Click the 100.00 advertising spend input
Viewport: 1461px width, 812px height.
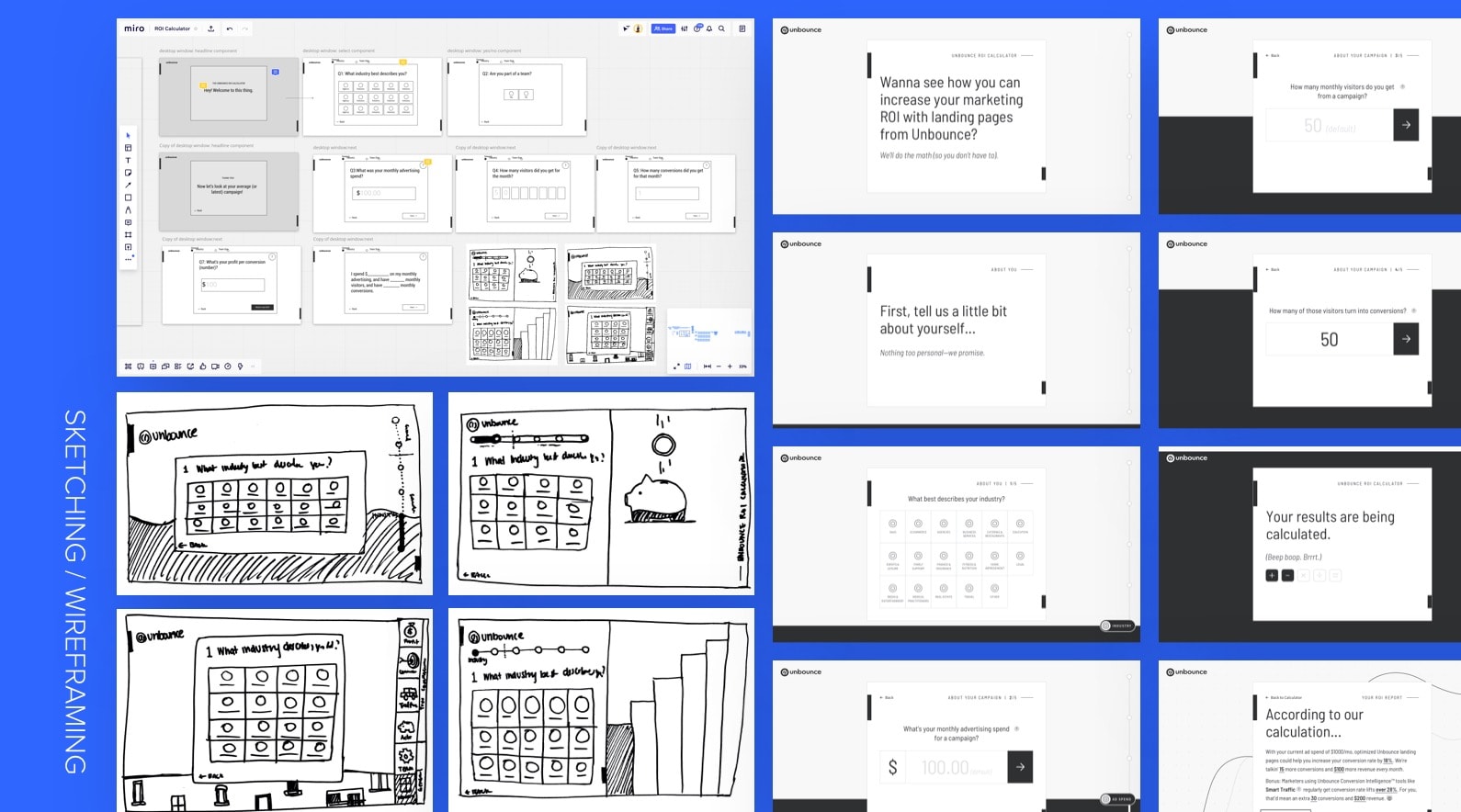[957, 767]
